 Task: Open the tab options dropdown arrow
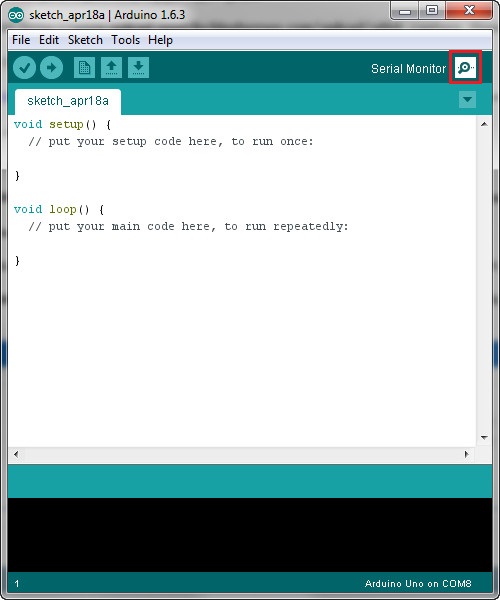(467, 100)
